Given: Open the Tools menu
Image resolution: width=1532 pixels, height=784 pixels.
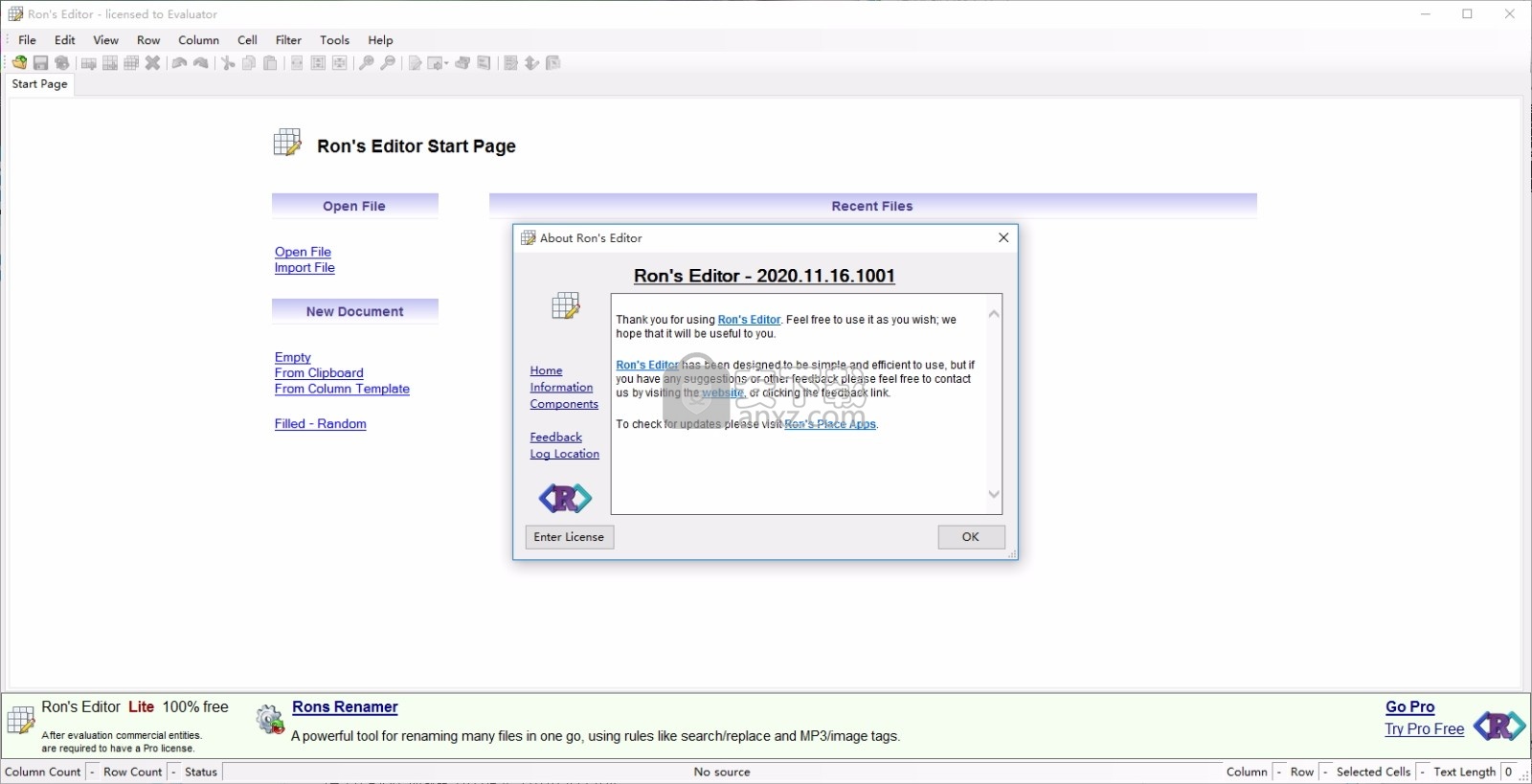Looking at the screenshot, I should [334, 40].
